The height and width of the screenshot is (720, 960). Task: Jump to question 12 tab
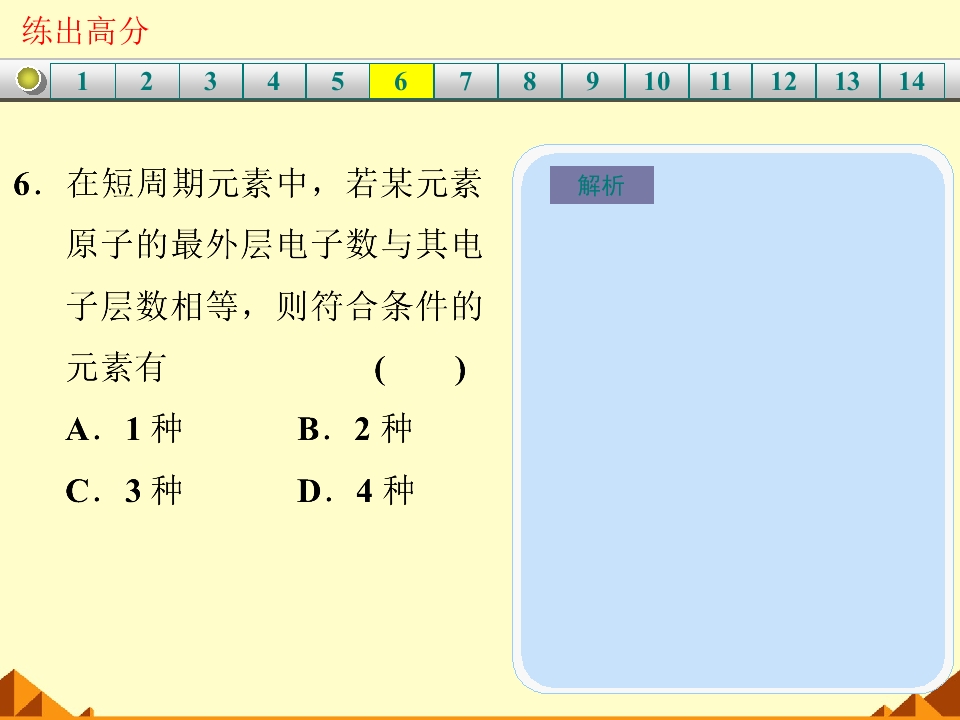[x=784, y=82]
